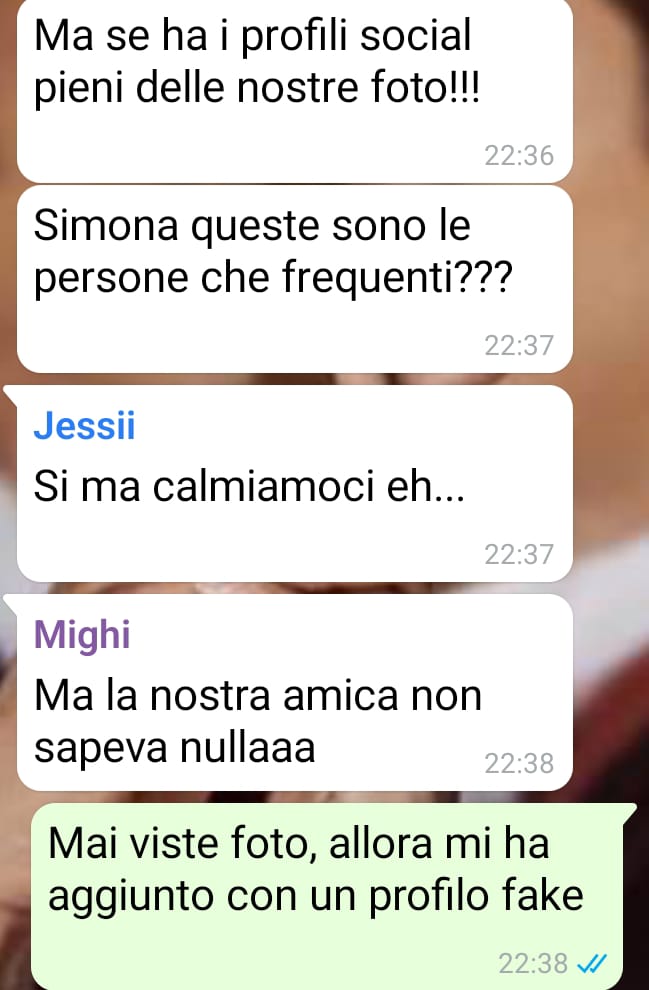
Task: Click the 22:38 timestamp in green bubble
Action: click(x=533, y=964)
